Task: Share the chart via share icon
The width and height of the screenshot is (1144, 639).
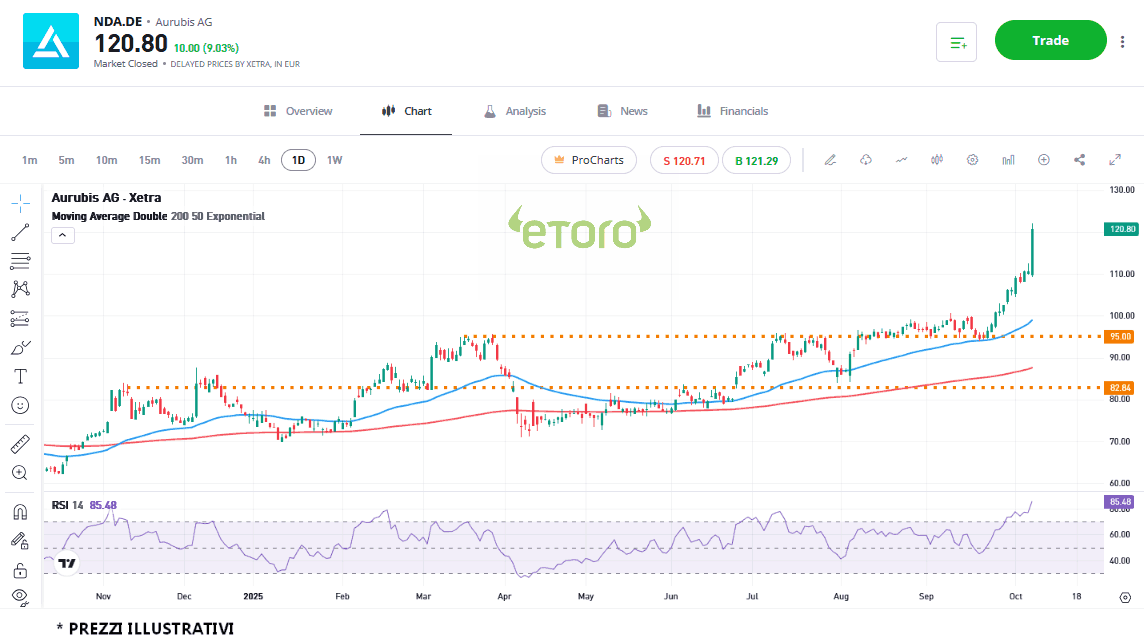Action: 1080,160
